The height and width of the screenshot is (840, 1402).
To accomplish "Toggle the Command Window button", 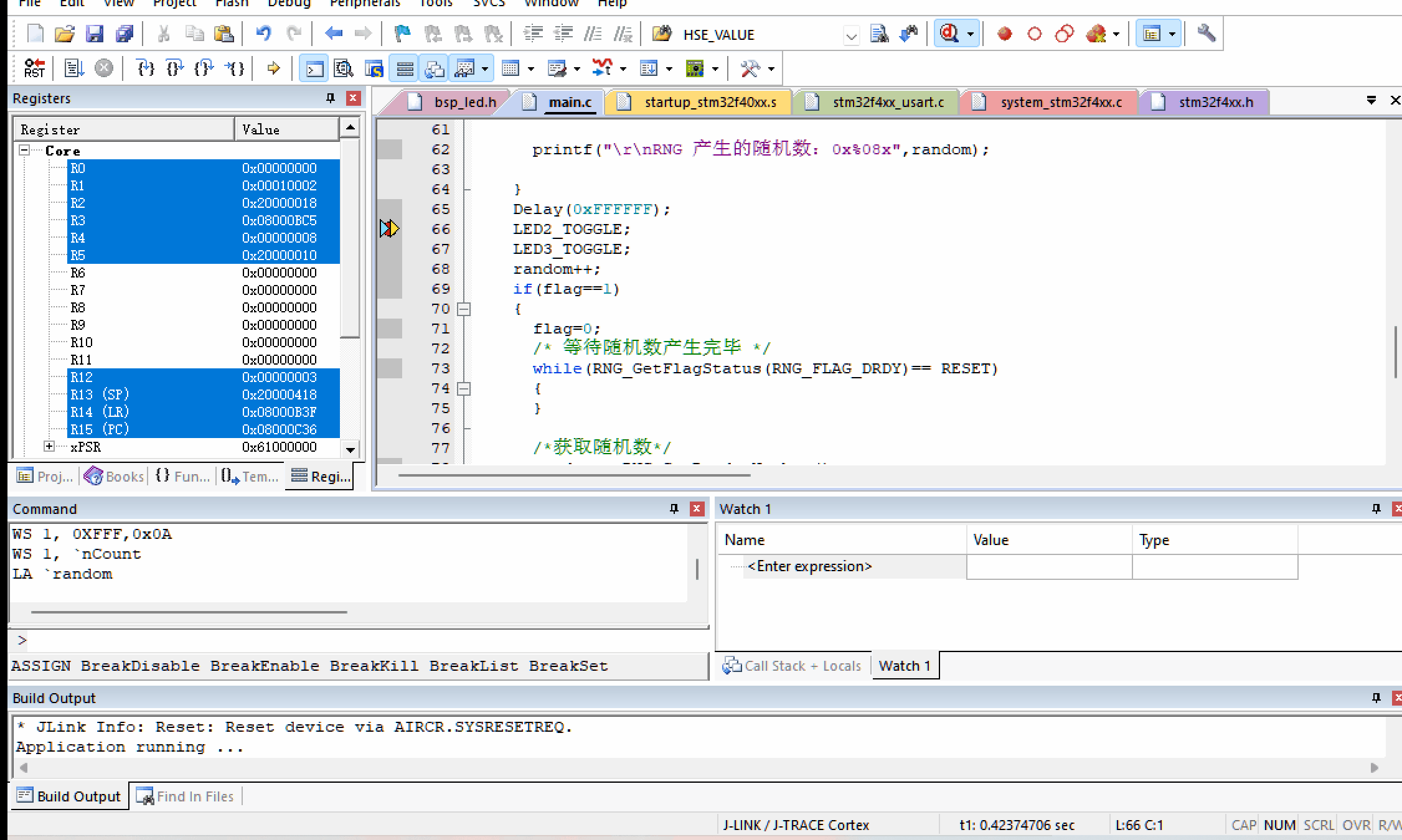I will (314, 68).
